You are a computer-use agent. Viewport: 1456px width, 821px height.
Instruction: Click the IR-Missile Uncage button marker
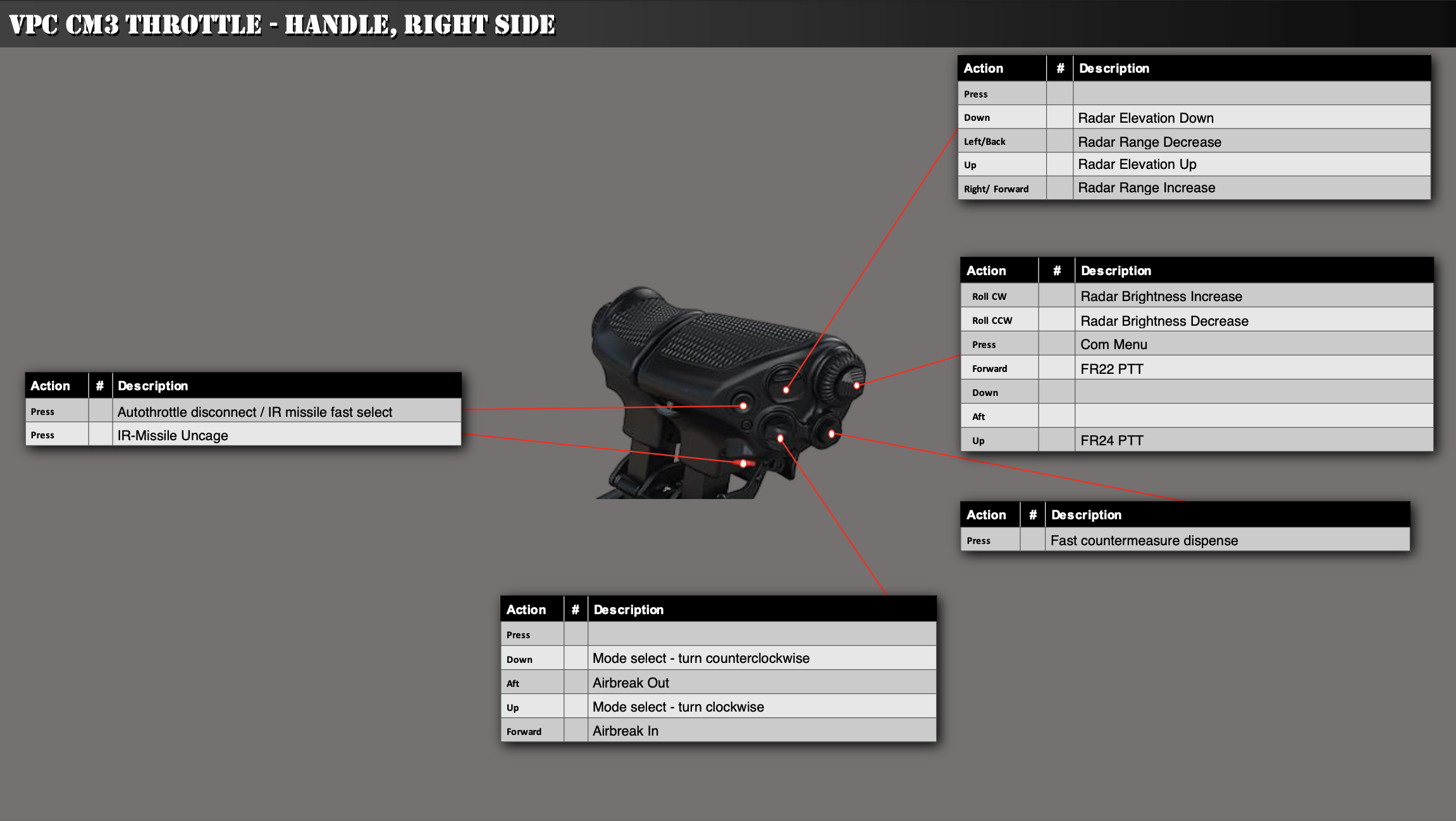coord(743,464)
